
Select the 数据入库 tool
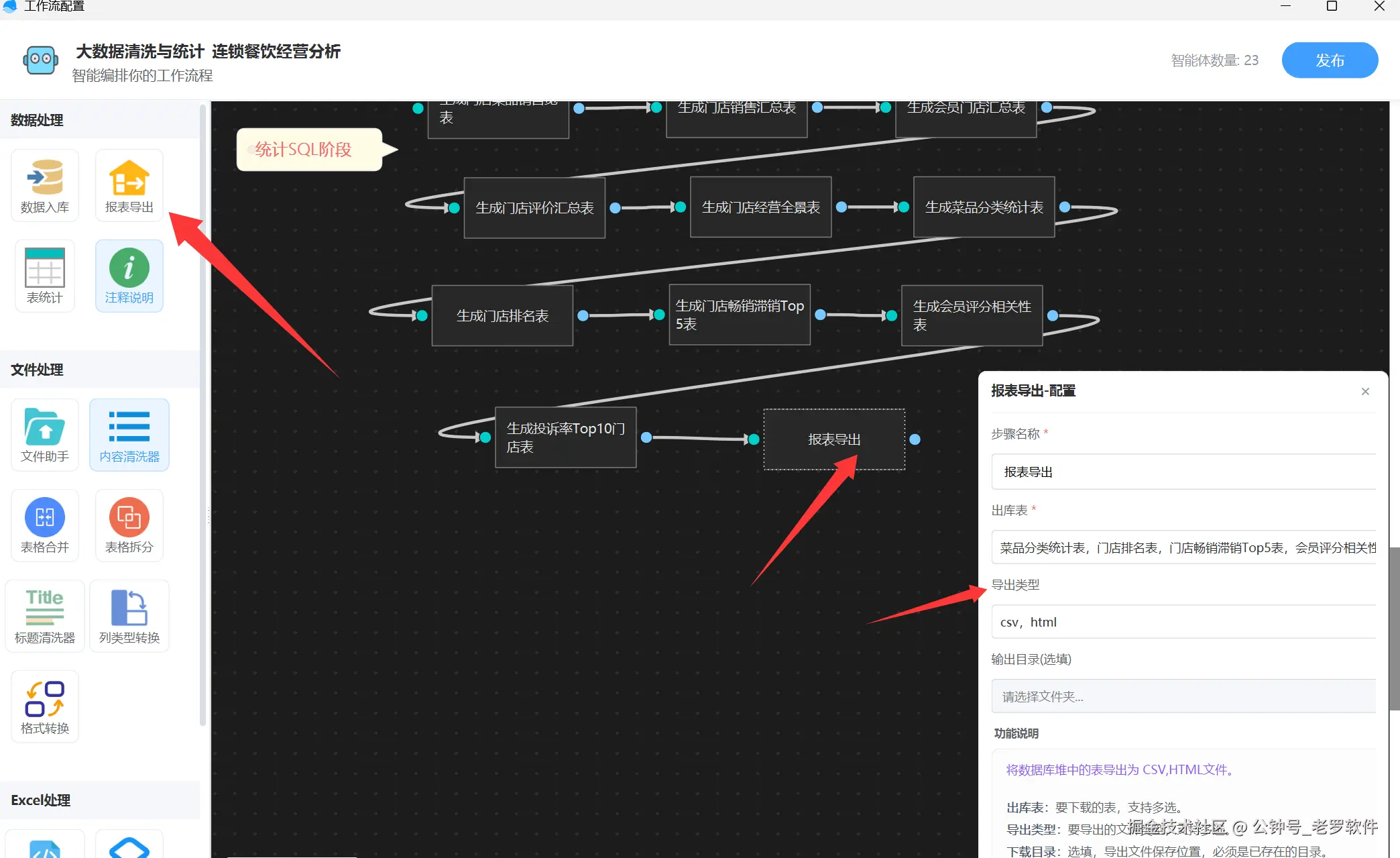pyautogui.click(x=45, y=186)
